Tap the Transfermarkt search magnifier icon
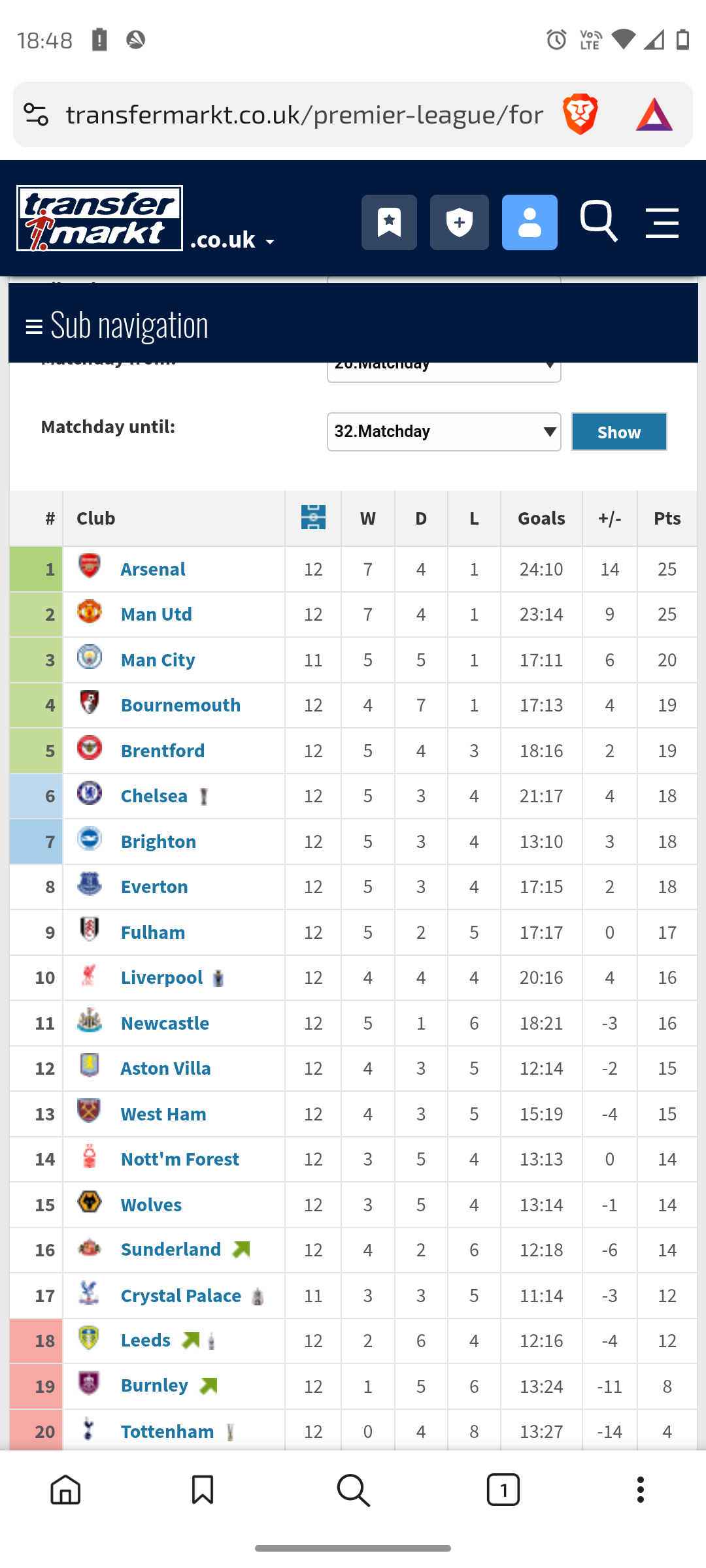Image resolution: width=706 pixels, height=1568 pixels. click(599, 222)
